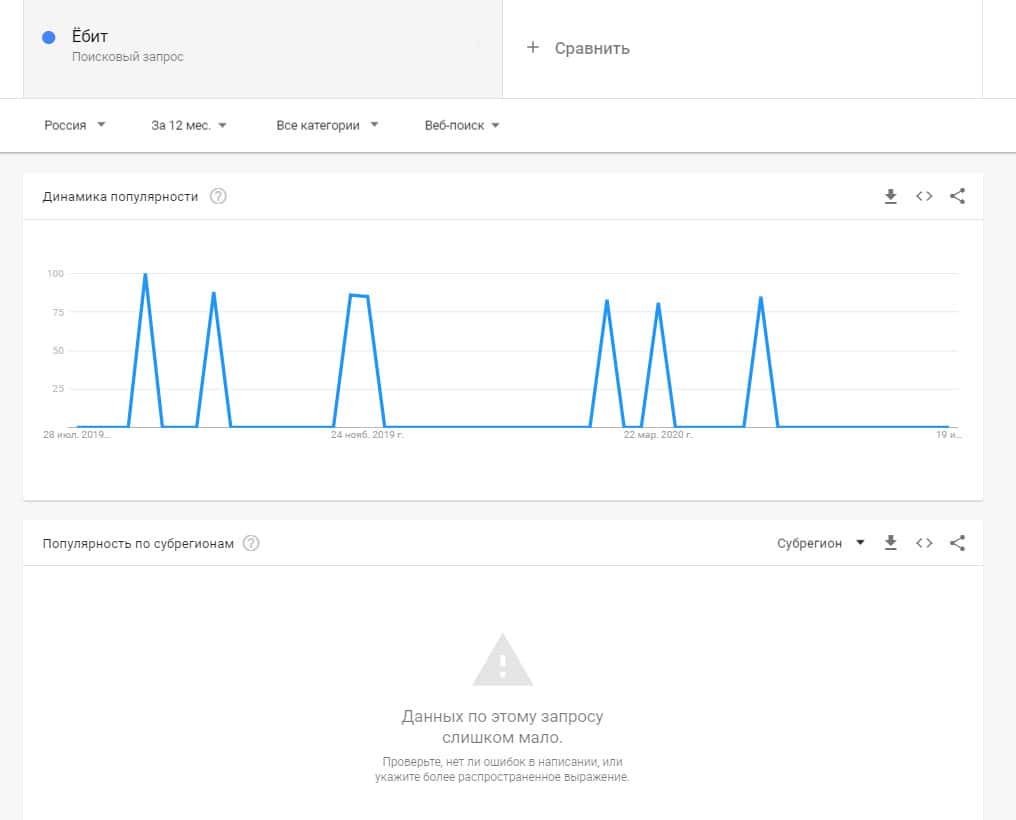This screenshot has width=1016, height=820.
Task: Expand the Субрегион dropdown
Action: pyautogui.click(x=820, y=544)
